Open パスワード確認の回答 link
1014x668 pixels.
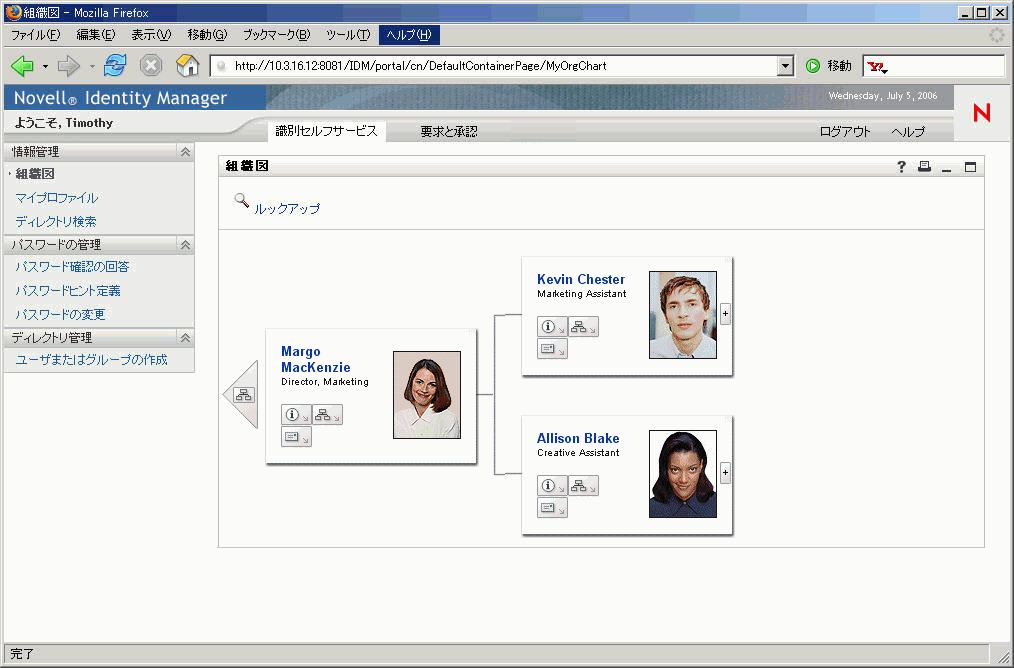point(72,266)
